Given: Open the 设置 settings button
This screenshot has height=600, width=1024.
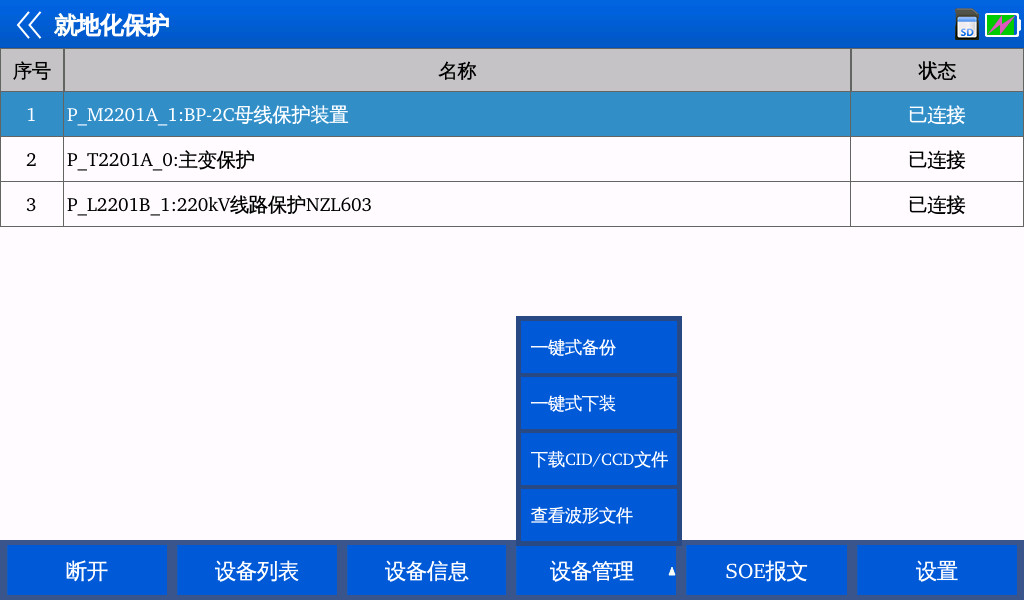Looking at the screenshot, I should pos(937,571).
